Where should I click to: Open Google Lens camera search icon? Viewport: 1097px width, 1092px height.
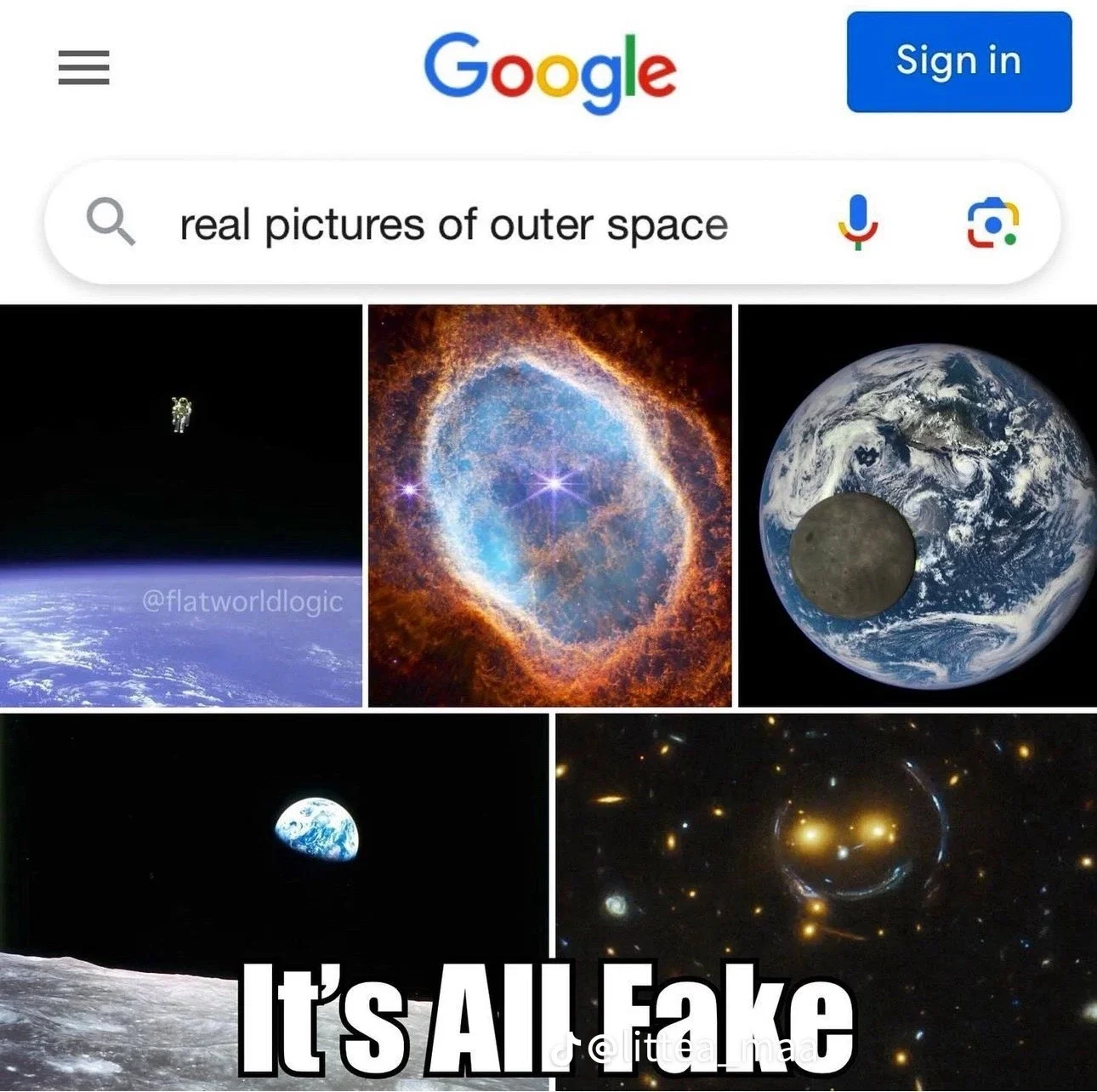point(992,223)
